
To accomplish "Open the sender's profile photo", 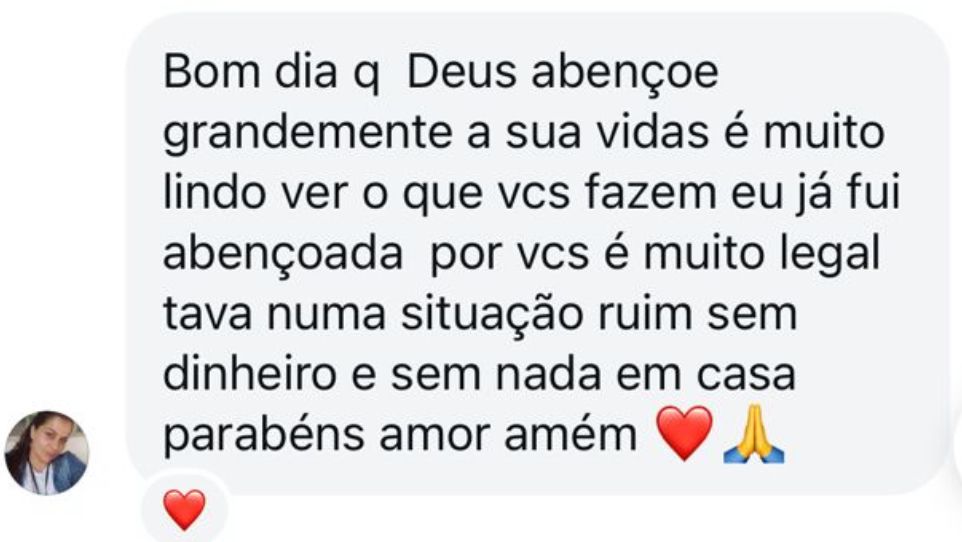I will pos(47,452).
